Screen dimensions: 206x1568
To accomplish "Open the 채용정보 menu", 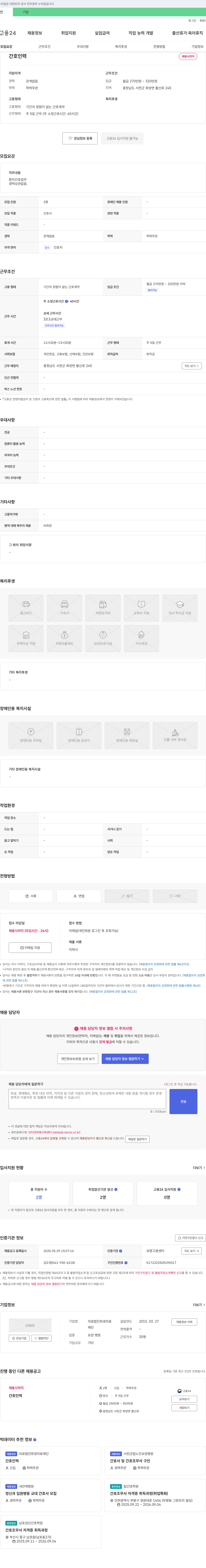I will 35,33.
